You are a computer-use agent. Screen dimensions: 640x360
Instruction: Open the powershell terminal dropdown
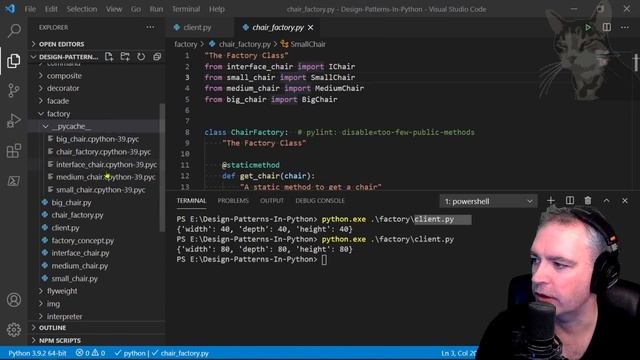coord(489,201)
